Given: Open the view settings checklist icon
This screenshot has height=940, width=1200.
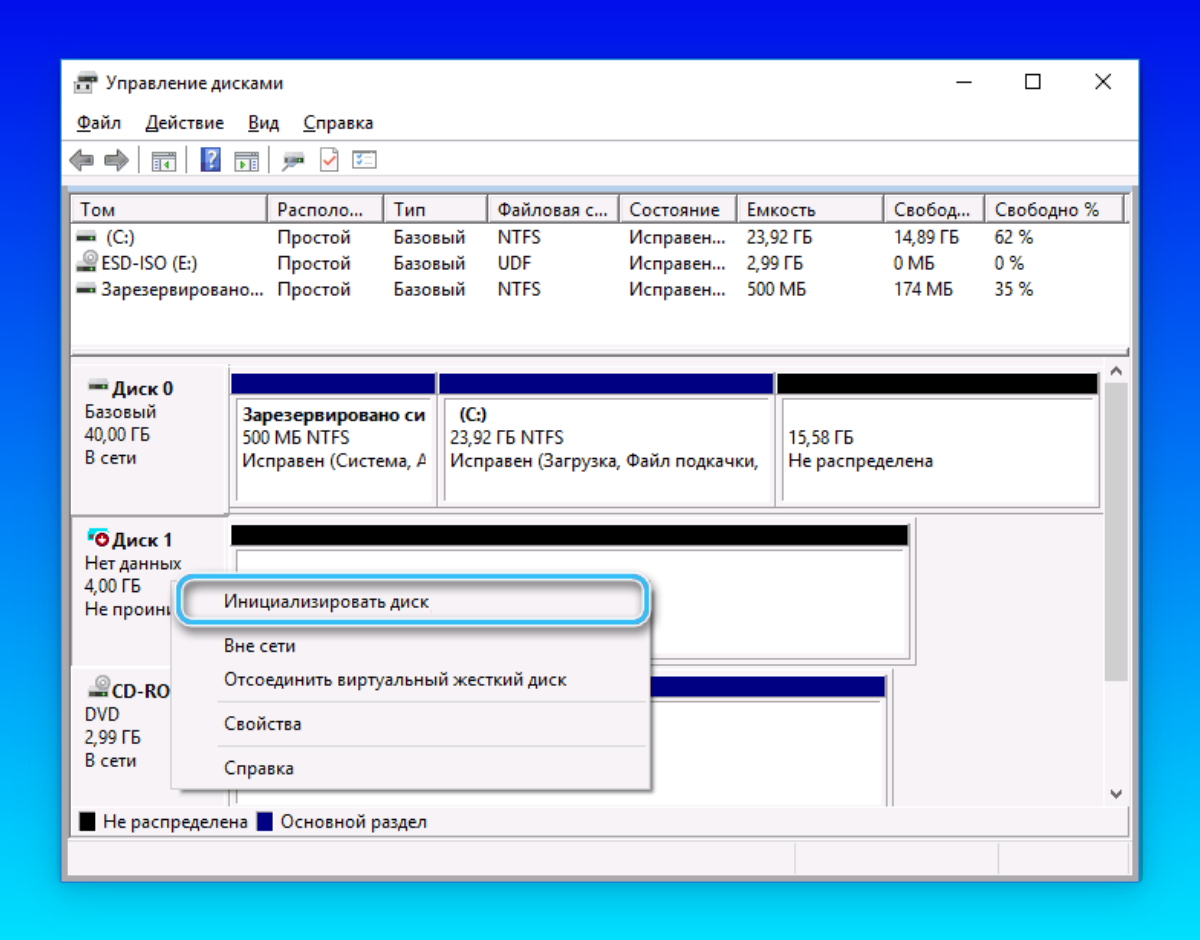Looking at the screenshot, I should tap(364, 160).
